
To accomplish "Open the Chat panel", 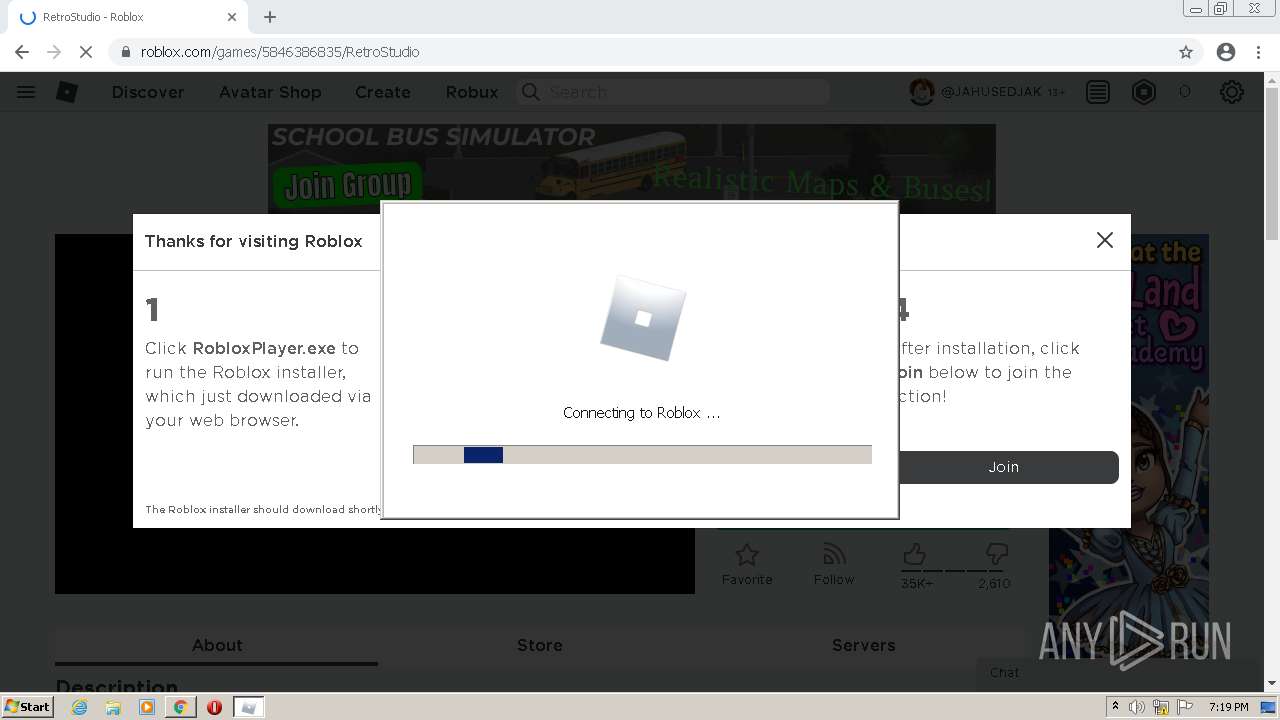I will [x=1118, y=673].
